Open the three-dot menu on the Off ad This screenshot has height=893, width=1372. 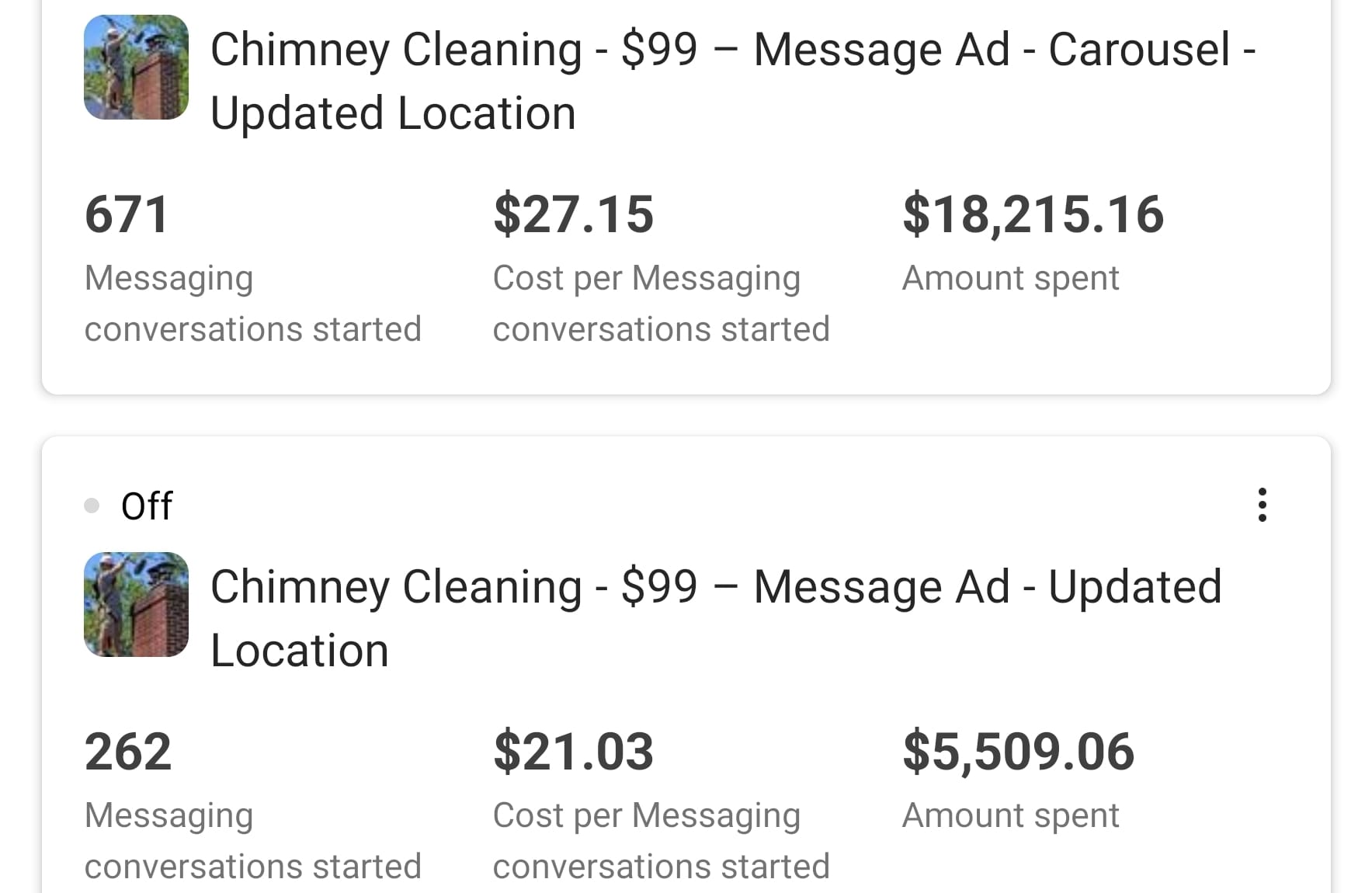click(x=1262, y=505)
